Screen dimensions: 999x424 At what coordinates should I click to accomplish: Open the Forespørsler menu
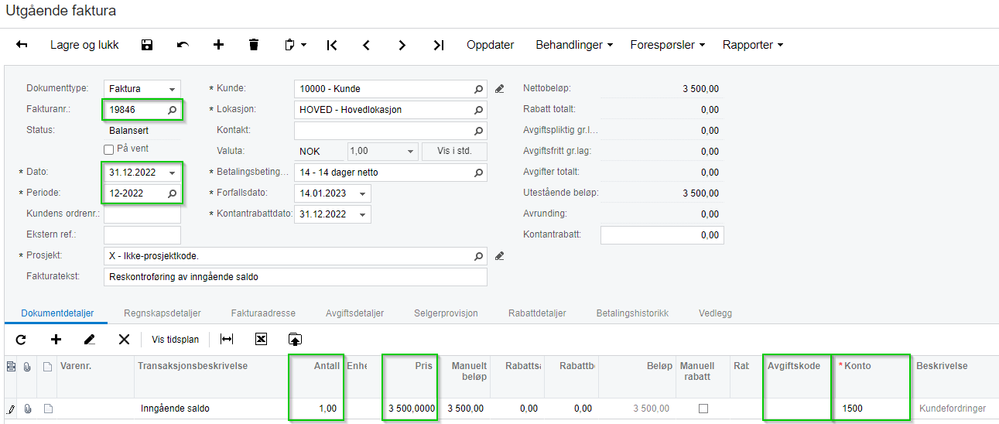(x=667, y=45)
